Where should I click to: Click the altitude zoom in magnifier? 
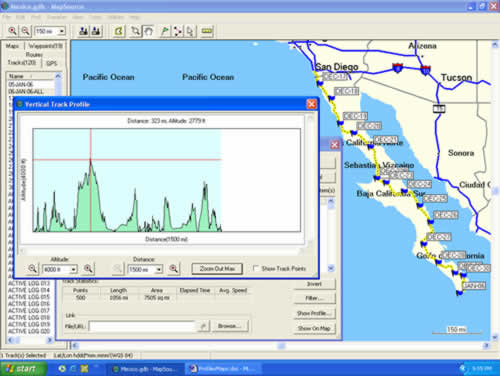point(88,269)
